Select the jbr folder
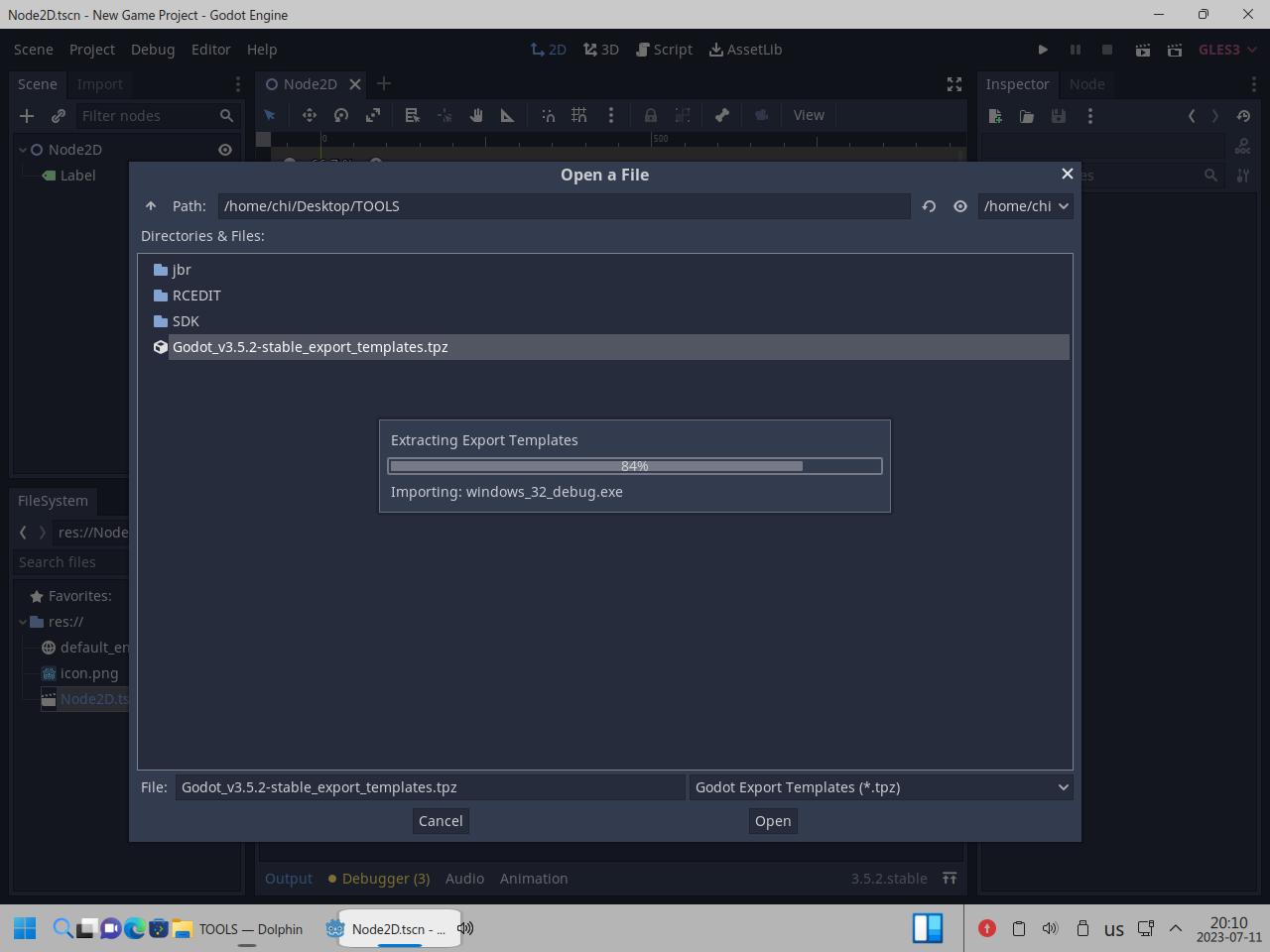The height and width of the screenshot is (952, 1270). click(182, 270)
